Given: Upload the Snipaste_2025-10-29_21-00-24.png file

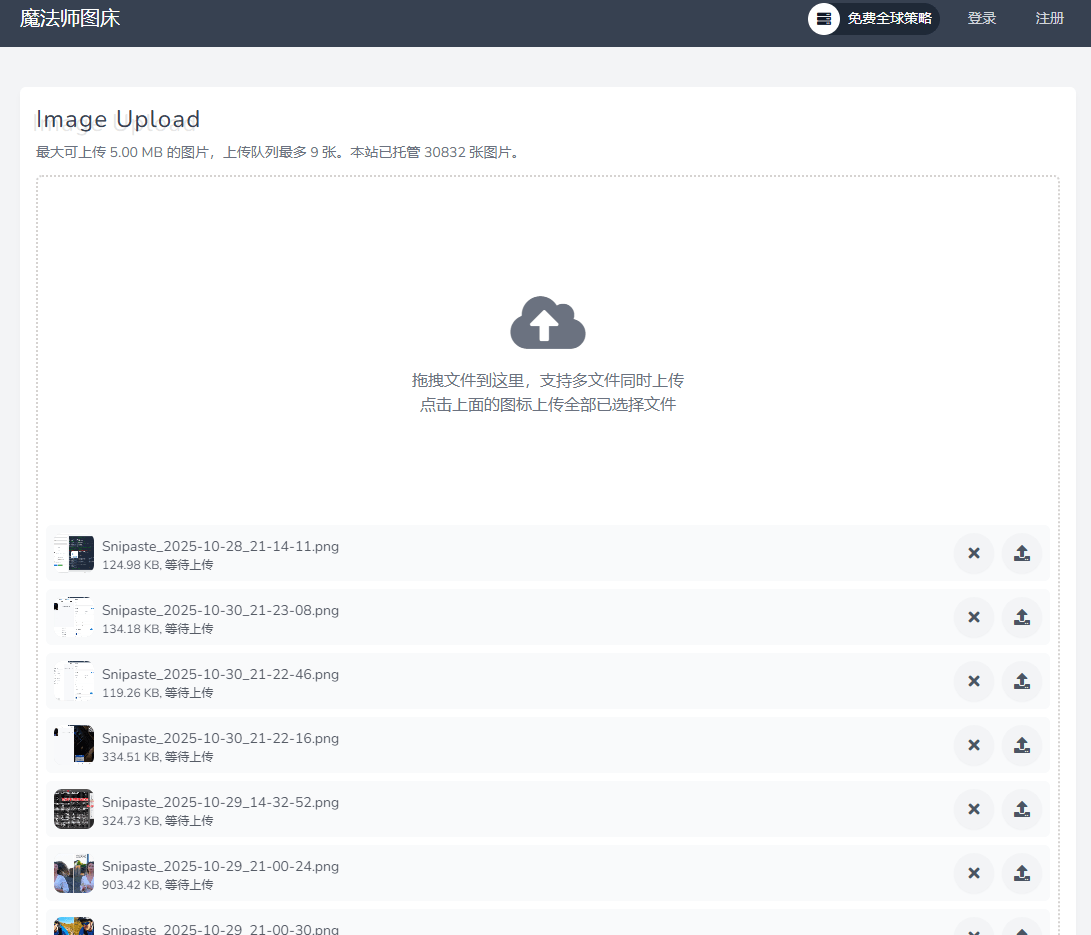Looking at the screenshot, I should tap(1021, 874).
